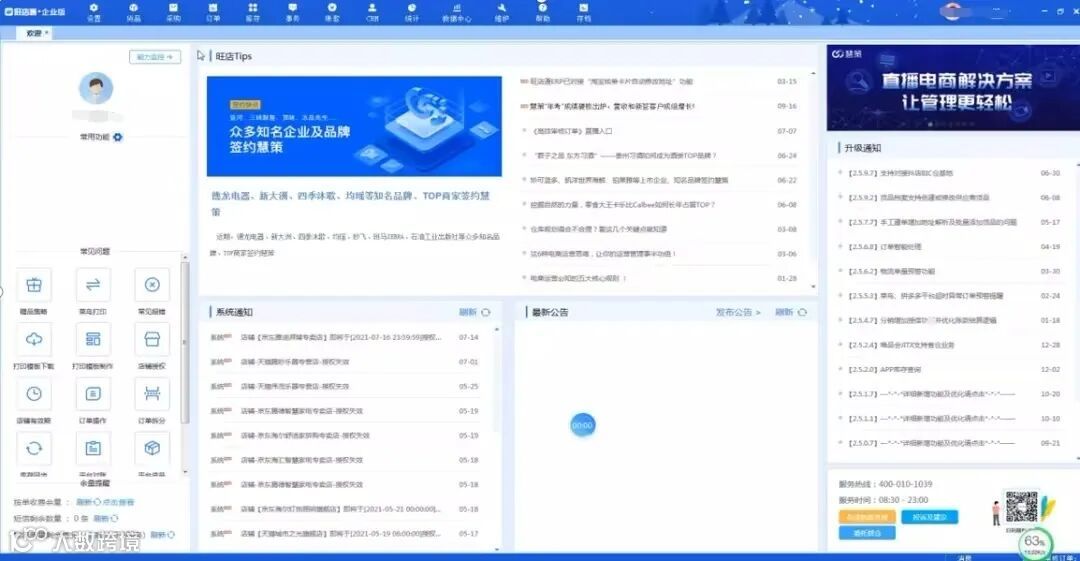Viewport: 1080px width, 561px height.
Task: Click the 投诉及建议 blue button
Action: point(930,517)
